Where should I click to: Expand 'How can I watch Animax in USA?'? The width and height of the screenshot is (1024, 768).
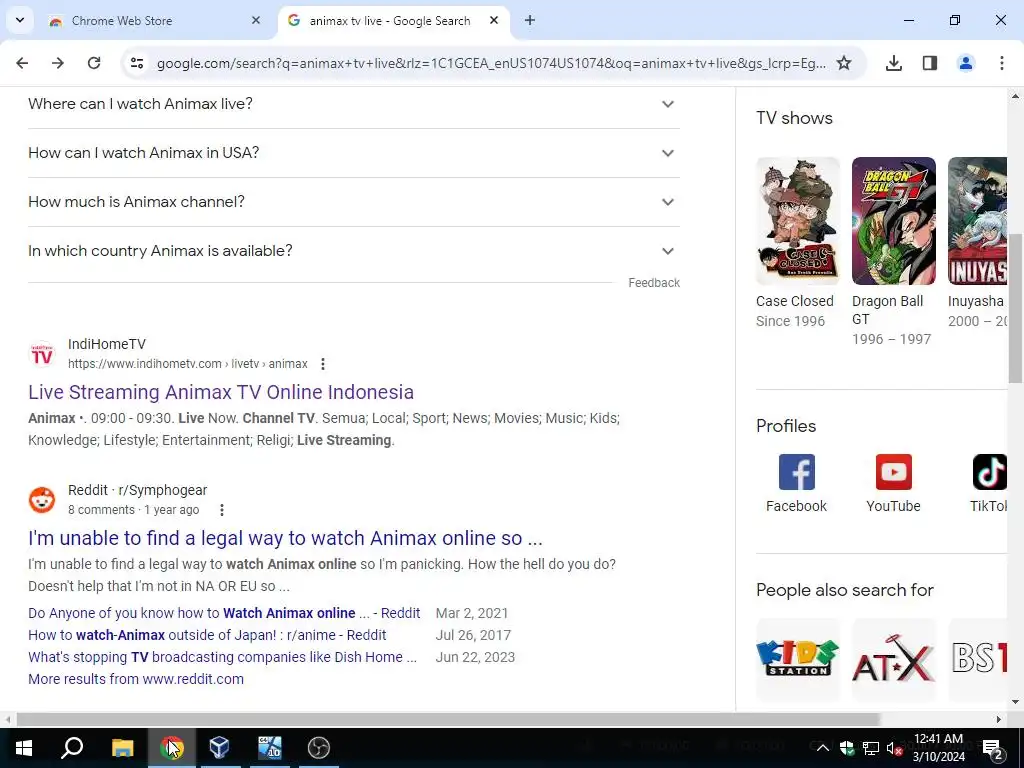click(x=354, y=153)
